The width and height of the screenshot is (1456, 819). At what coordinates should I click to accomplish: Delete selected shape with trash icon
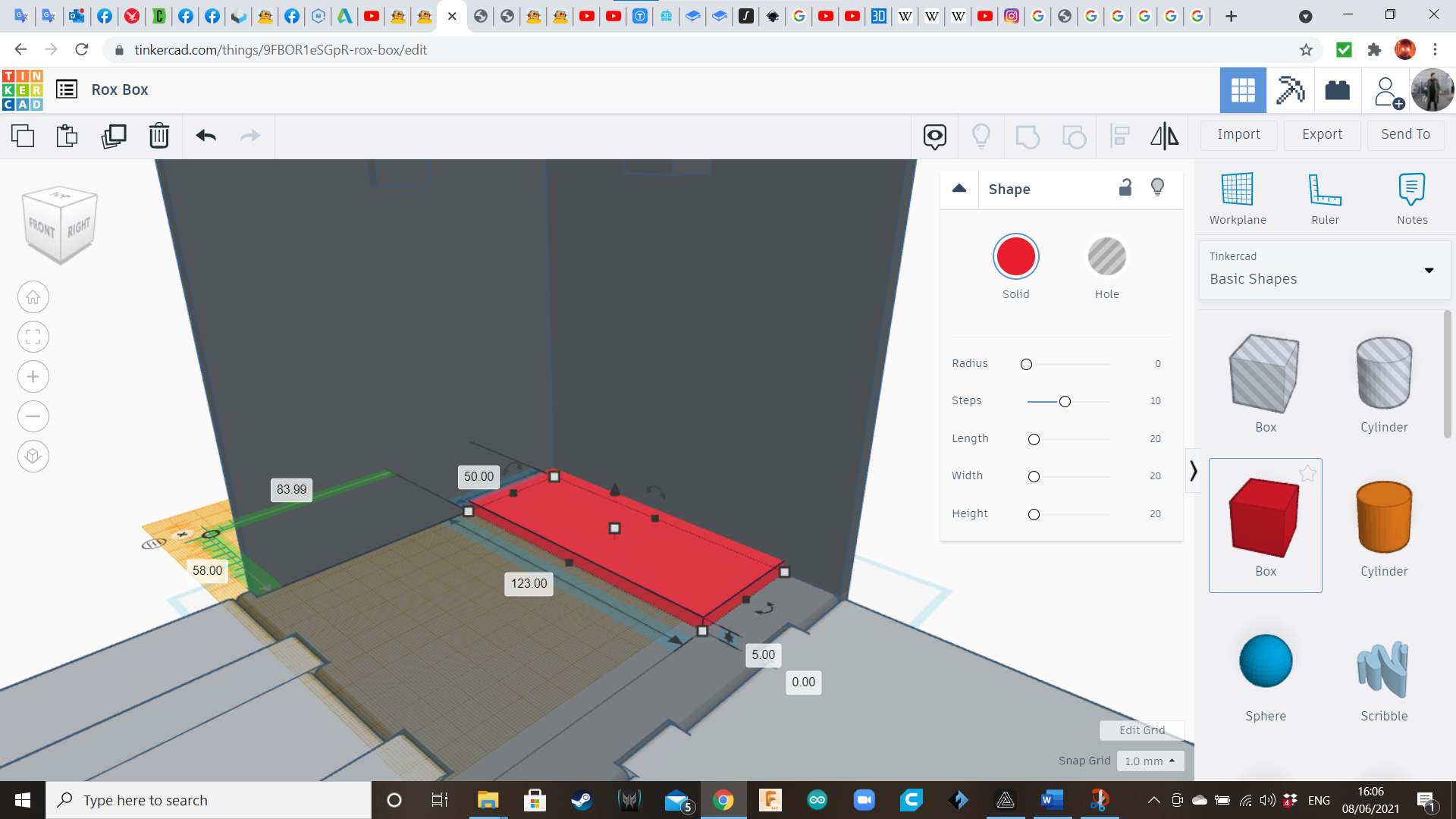click(x=159, y=136)
